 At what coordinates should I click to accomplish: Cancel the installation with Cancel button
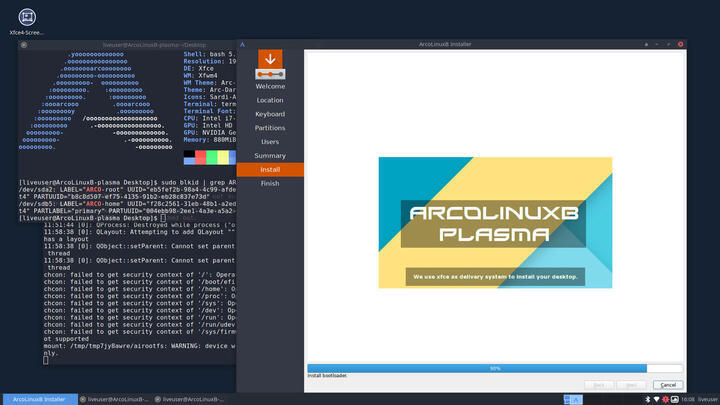(x=668, y=385)
